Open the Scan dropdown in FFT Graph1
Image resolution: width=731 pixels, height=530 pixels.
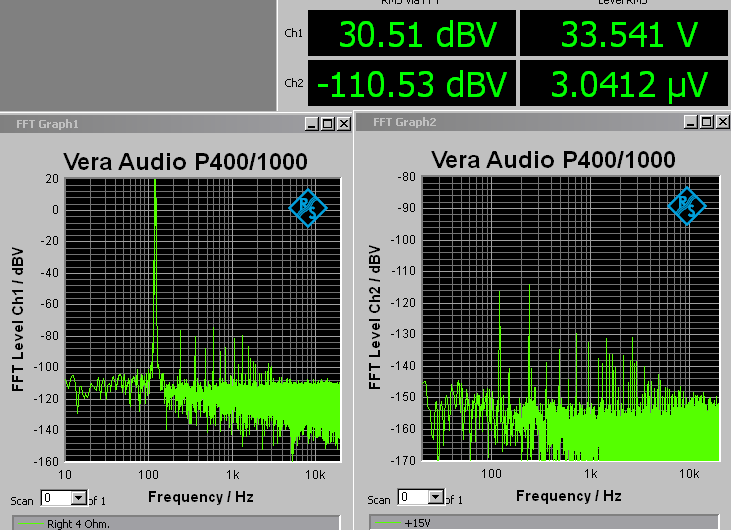(79, 498)
